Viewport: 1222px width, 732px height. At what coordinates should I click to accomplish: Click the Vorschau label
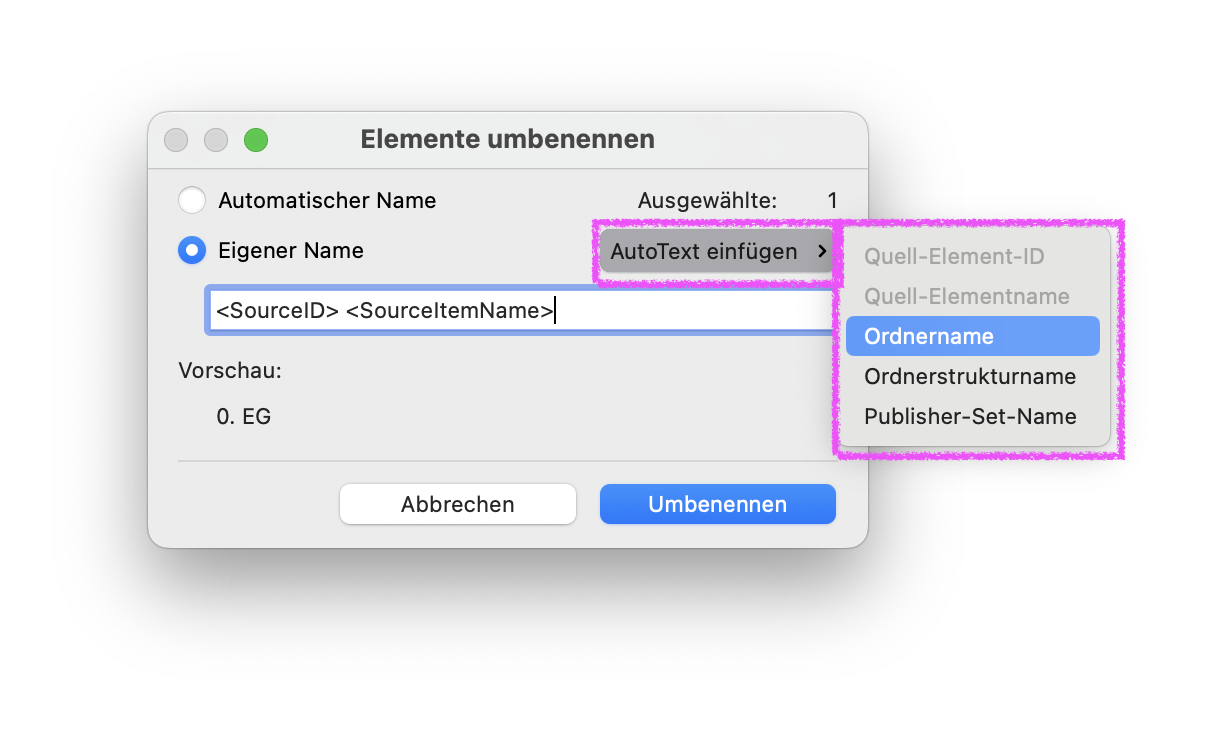(230, 370)
